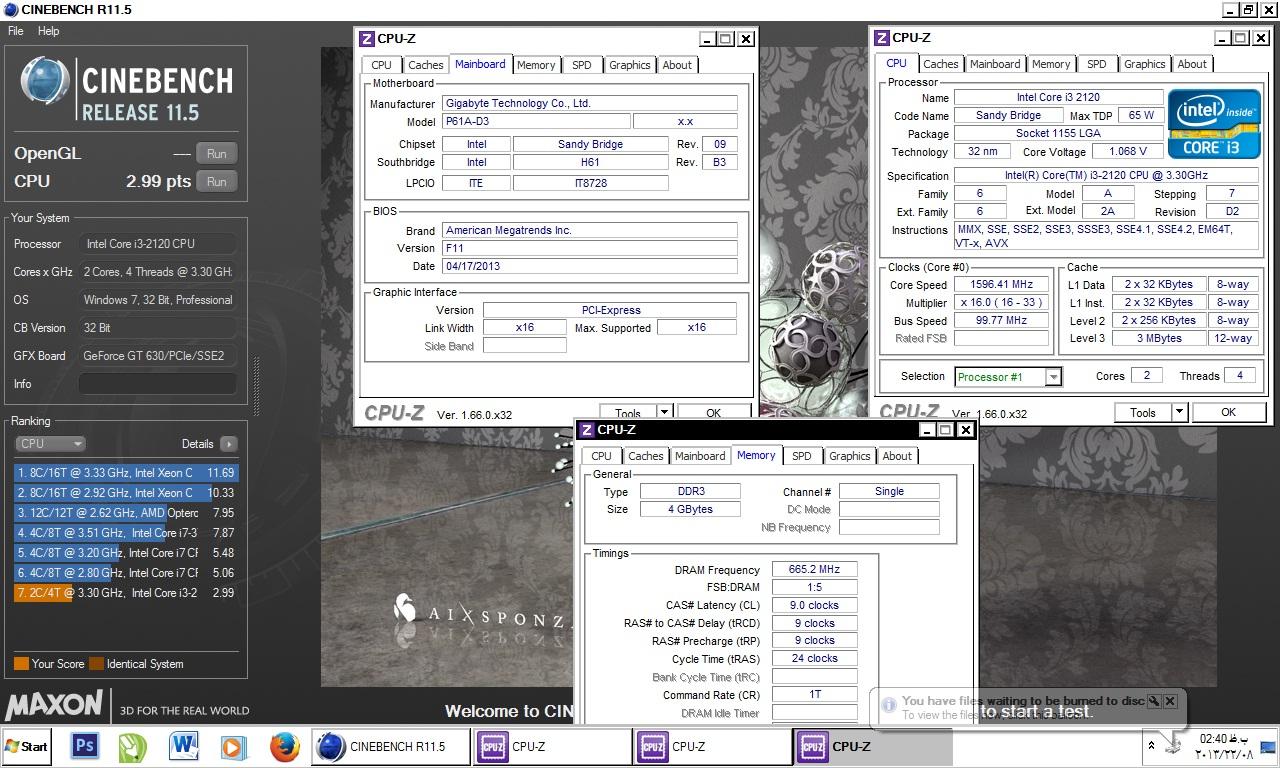Activate the first CPU-Z taskbar entry
This screenshot has width=1280, height=768.
[553, 746]
